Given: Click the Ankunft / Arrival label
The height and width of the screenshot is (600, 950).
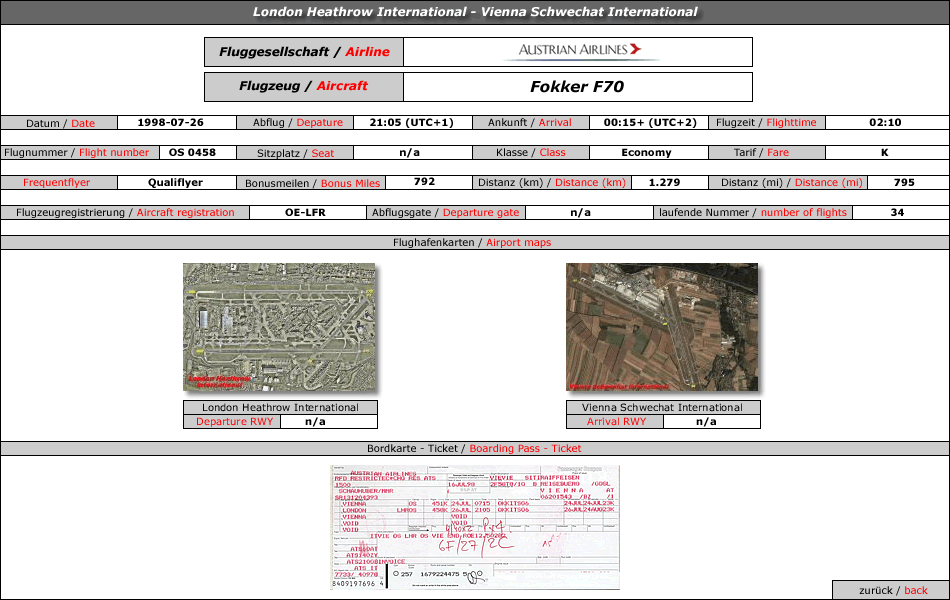Looking at the screenshot, I should coord(531,122).
